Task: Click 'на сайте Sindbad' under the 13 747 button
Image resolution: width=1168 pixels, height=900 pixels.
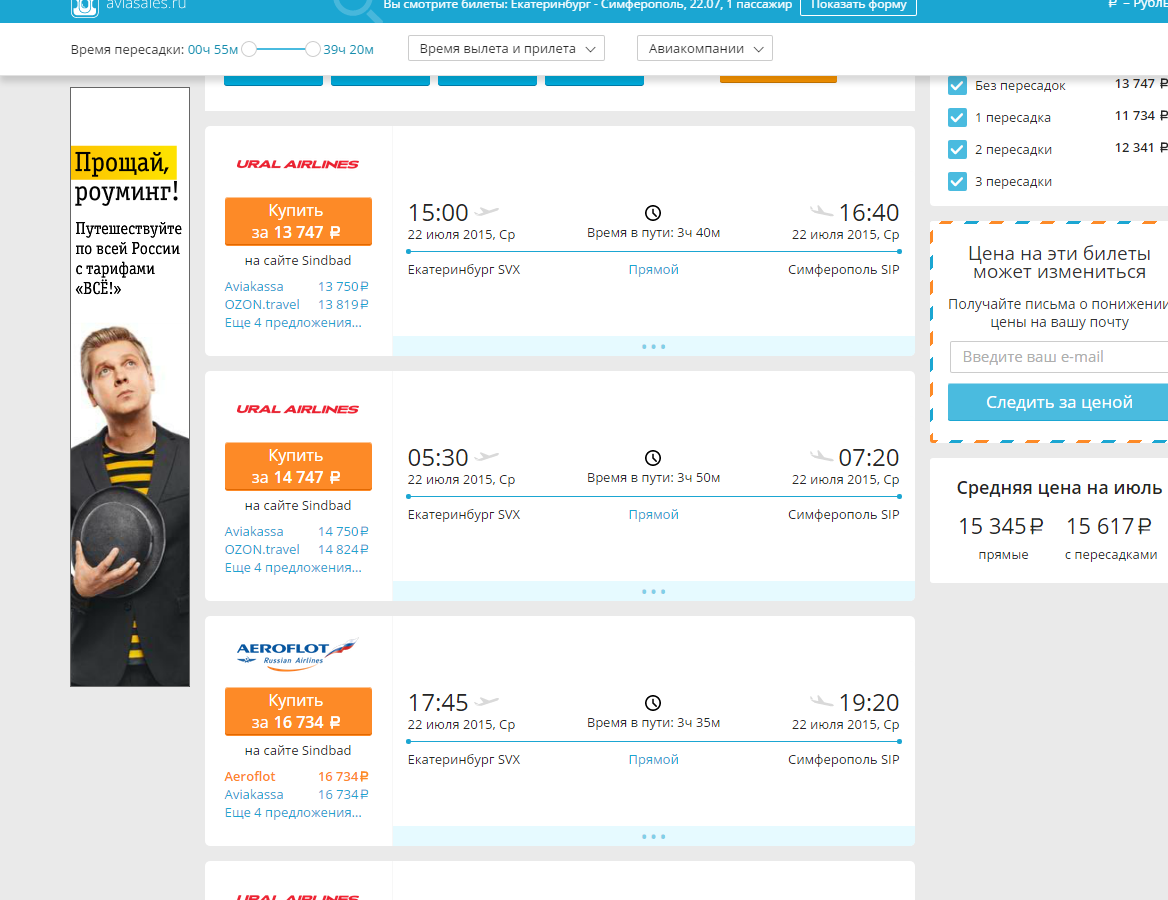Action: 298,261
